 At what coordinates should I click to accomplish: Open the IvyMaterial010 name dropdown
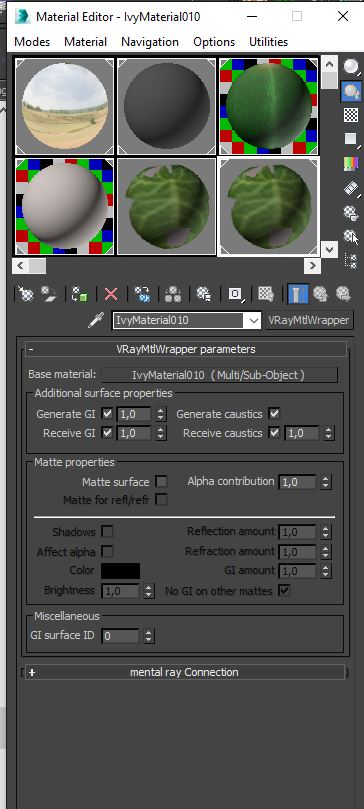pos(254,320)
